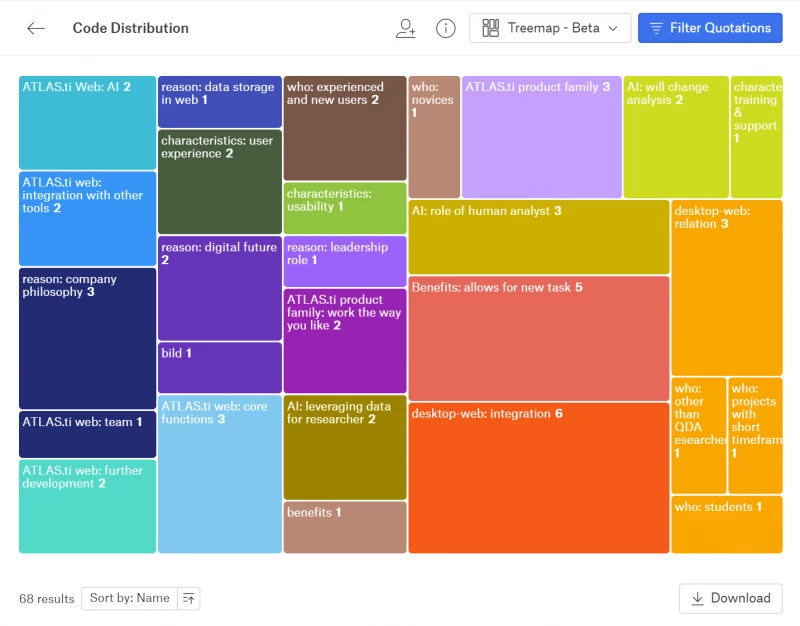Select the ATLAS.ti product family 3 tile
800x626 pixels.
pyautogui.click(x=541, y=137)
